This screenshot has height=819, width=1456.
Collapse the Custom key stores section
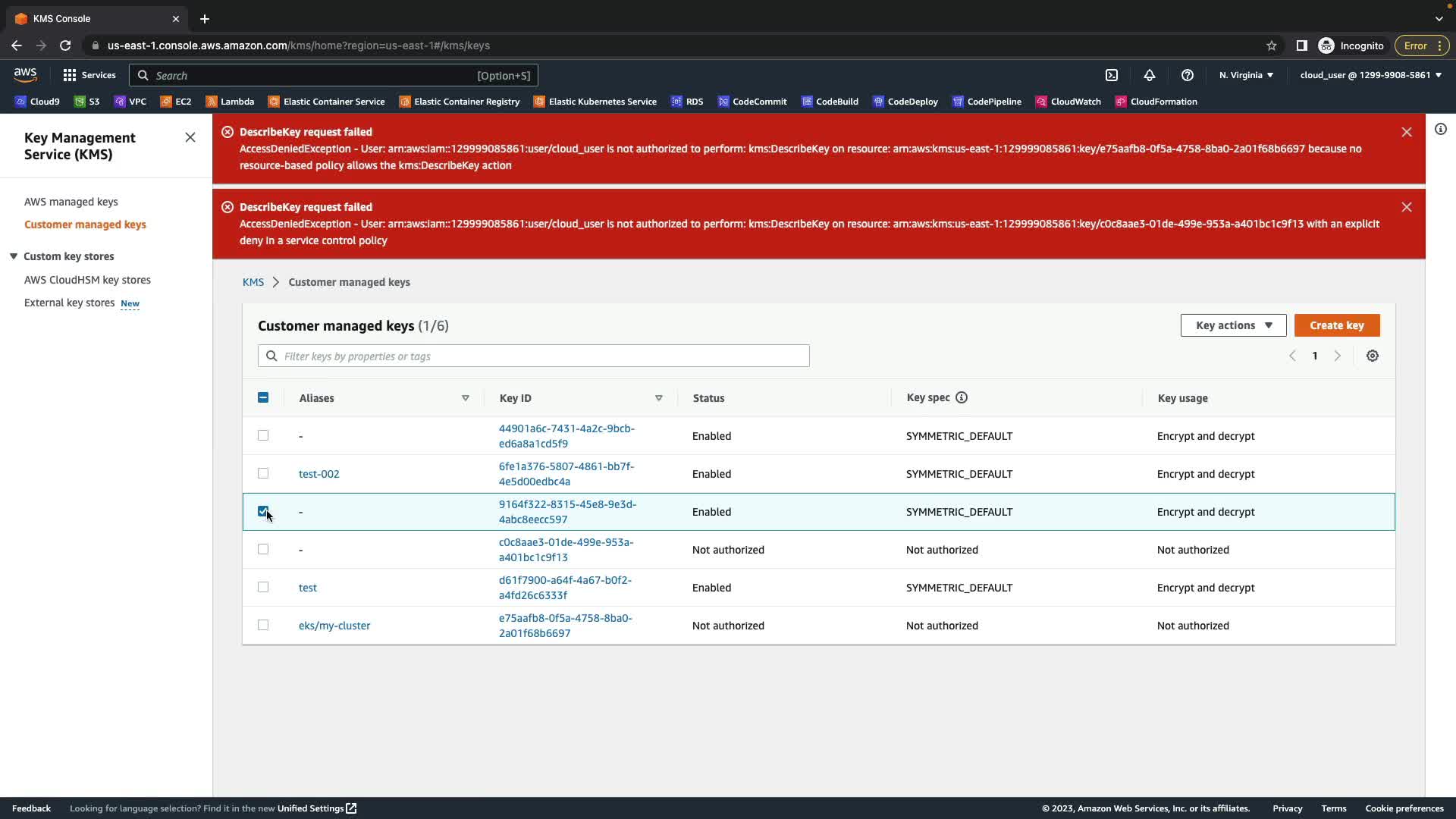(x=14, y=256)
